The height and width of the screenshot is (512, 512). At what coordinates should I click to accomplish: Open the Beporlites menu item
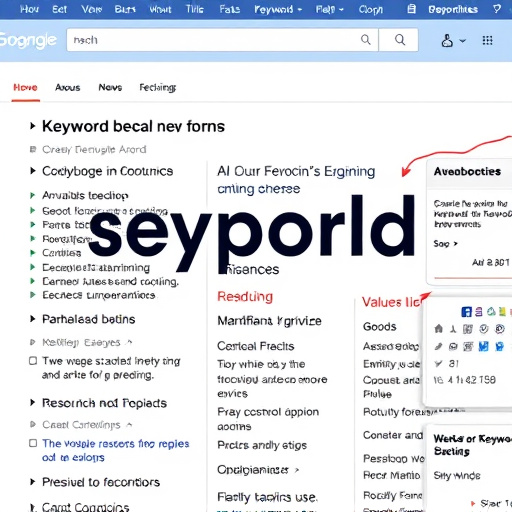click(453, 9)
